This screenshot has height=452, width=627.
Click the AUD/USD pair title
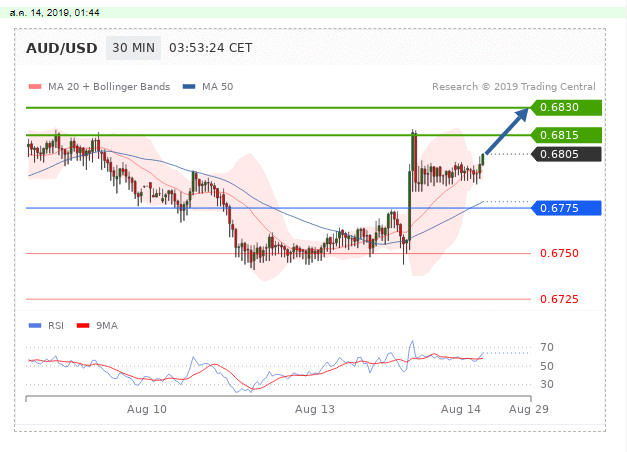[x=62, y=48]
